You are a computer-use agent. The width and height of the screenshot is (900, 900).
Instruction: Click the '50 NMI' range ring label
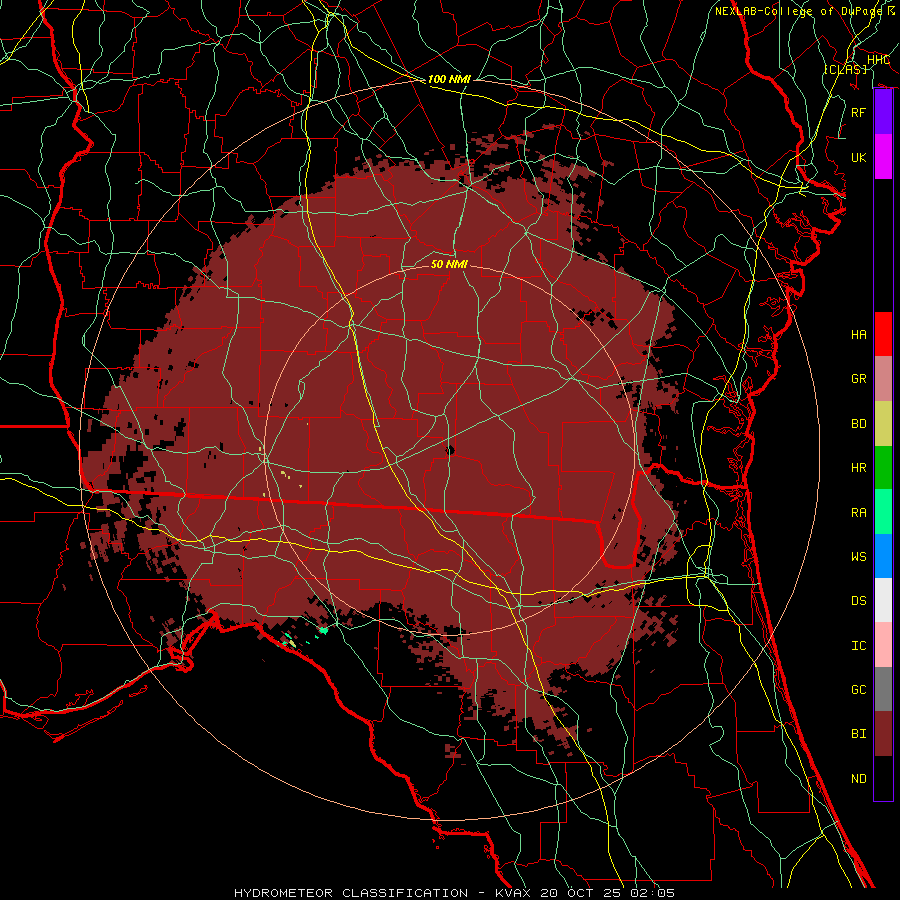[449, 264]
